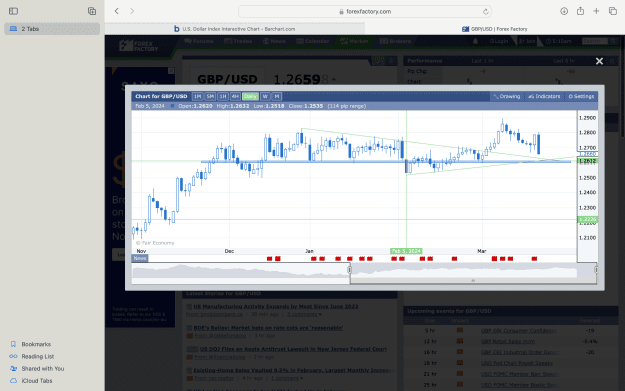Viewport: 625px width, 391px height.
Task: Open Safari's new tab group icon
Action: click(x=92, y=11)
